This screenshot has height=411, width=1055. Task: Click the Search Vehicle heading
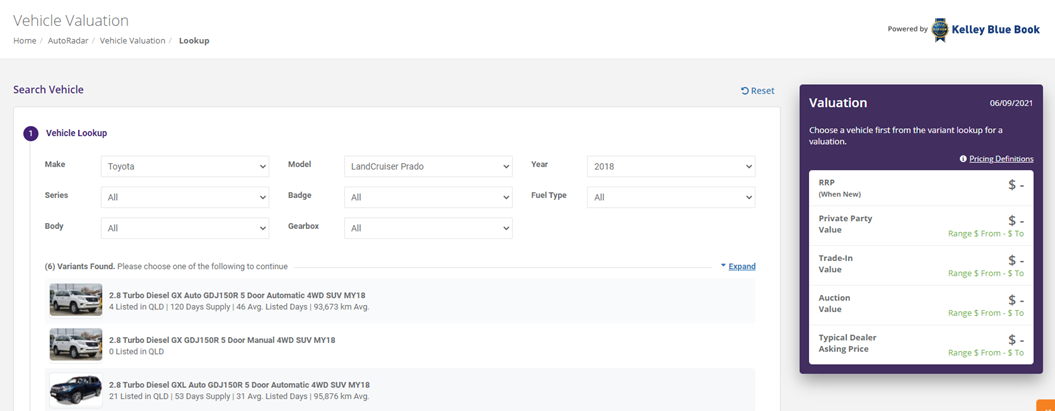48,89
